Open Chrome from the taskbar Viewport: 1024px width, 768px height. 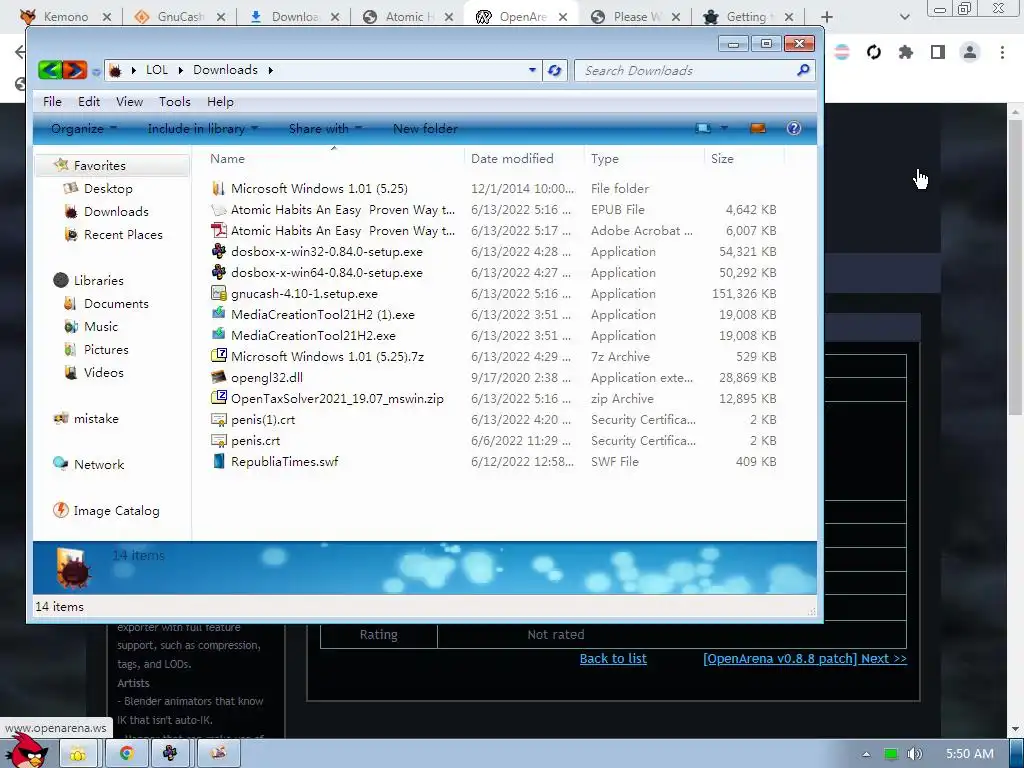126,754
